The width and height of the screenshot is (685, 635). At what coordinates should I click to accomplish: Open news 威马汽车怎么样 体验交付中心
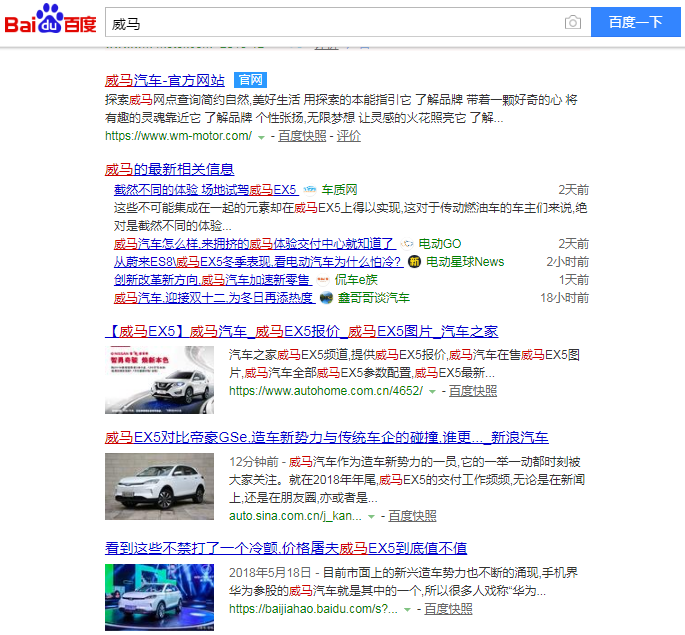[x=255, y=244]
